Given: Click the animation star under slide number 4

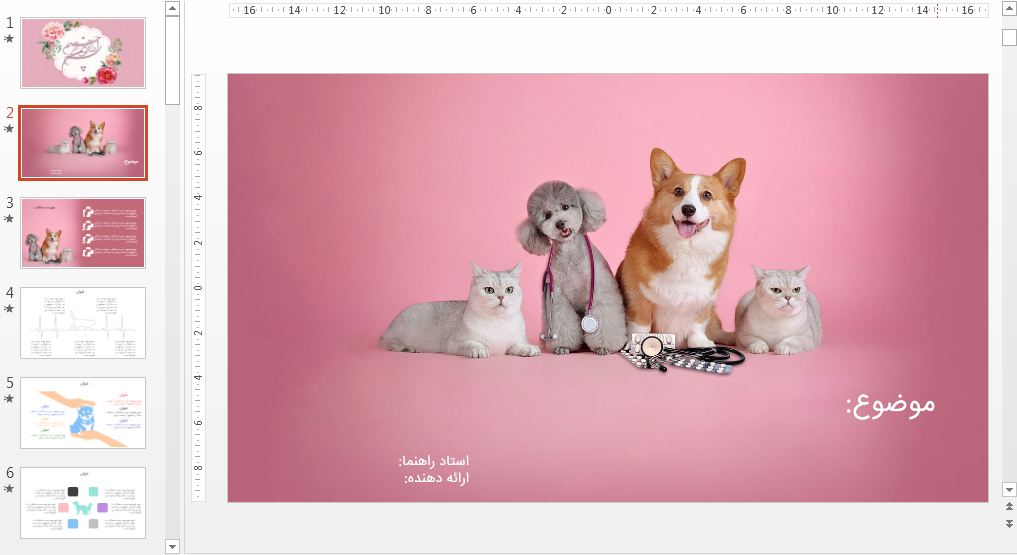Looking at the screenshot, I should click(x=9, y=309).
